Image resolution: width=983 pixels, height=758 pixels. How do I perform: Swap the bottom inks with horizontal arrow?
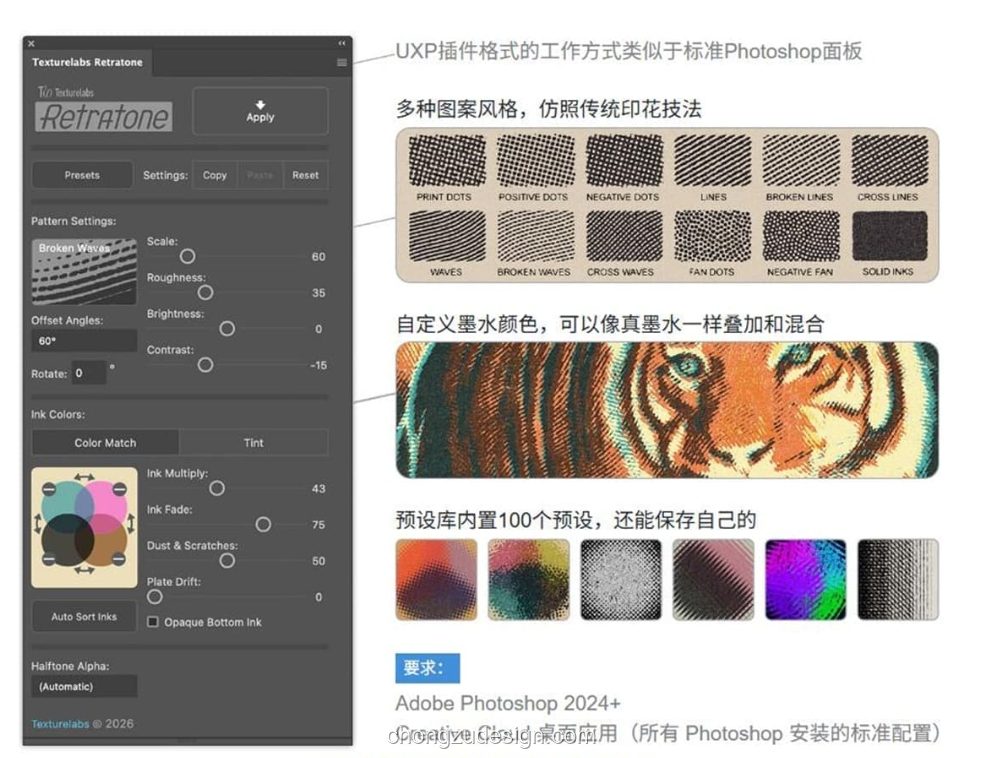pyautogui.click(x=84, y=570)
